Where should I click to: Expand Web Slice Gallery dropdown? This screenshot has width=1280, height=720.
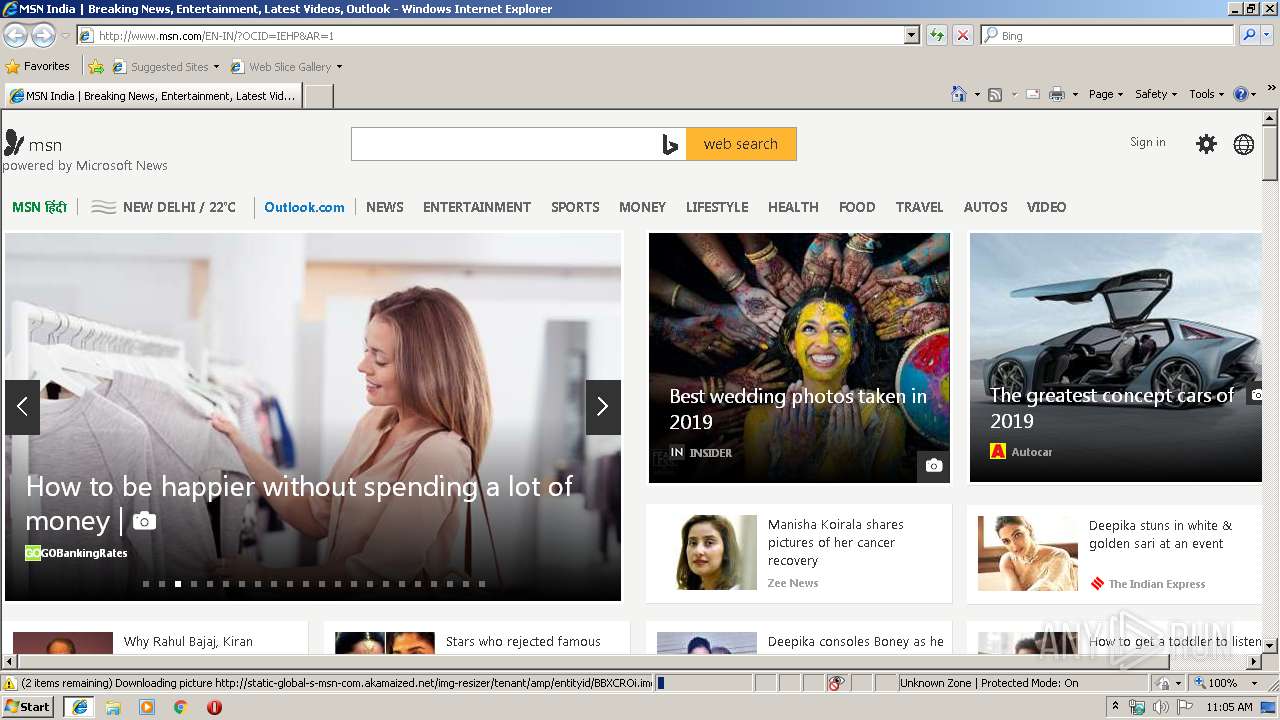tap(339, 67)
